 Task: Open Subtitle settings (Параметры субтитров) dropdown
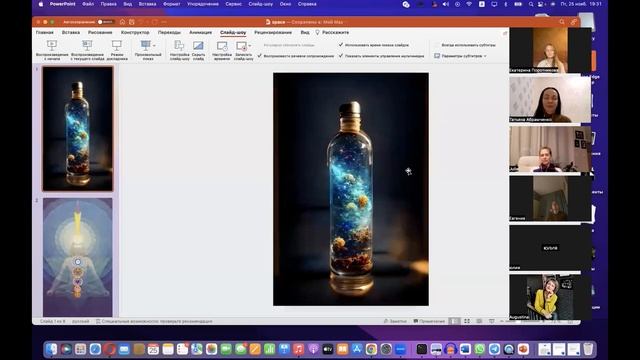(x=460, y=56)
